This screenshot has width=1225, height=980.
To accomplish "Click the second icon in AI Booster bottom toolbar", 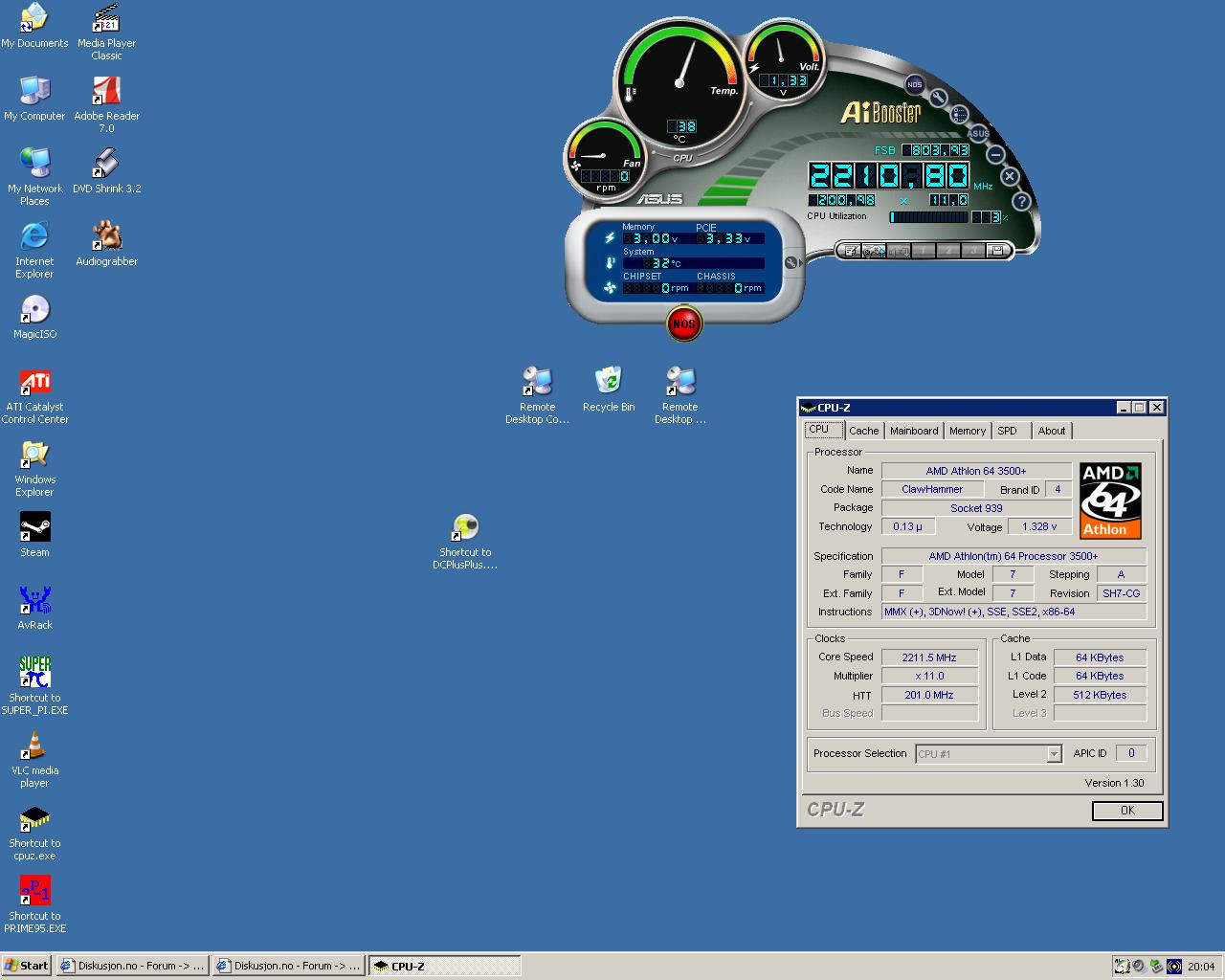I will coord(873,251).
